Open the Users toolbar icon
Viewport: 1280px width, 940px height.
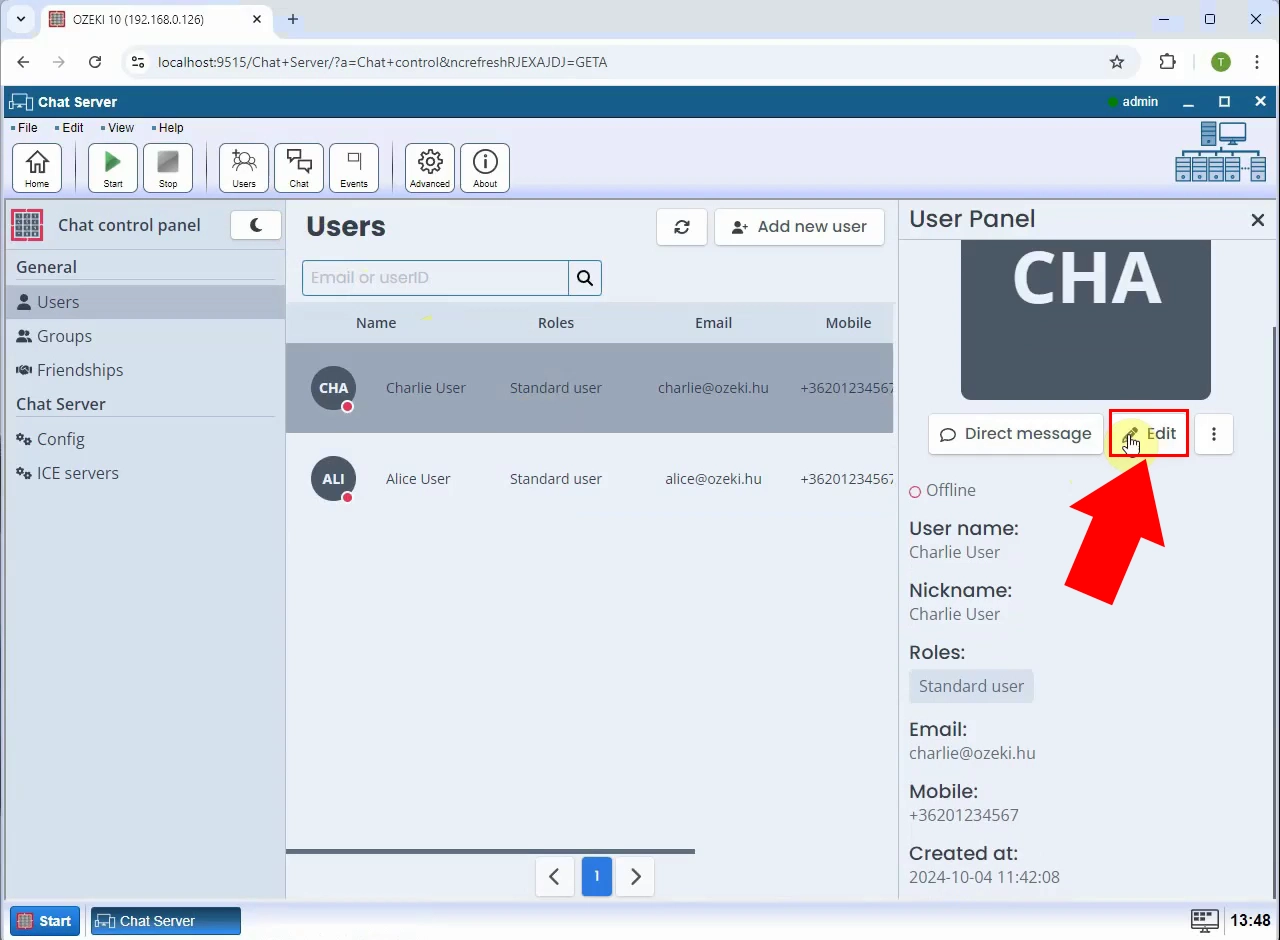click(x=244, y=167)
